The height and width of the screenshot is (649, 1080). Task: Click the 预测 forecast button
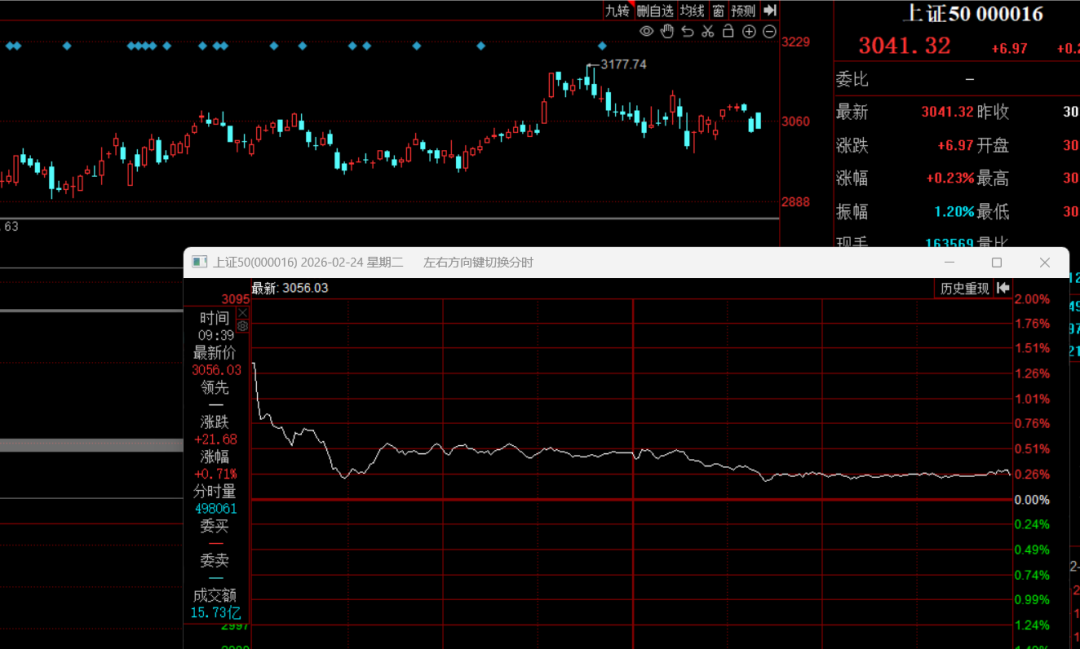pyautogui.click(x=743, y=10)
